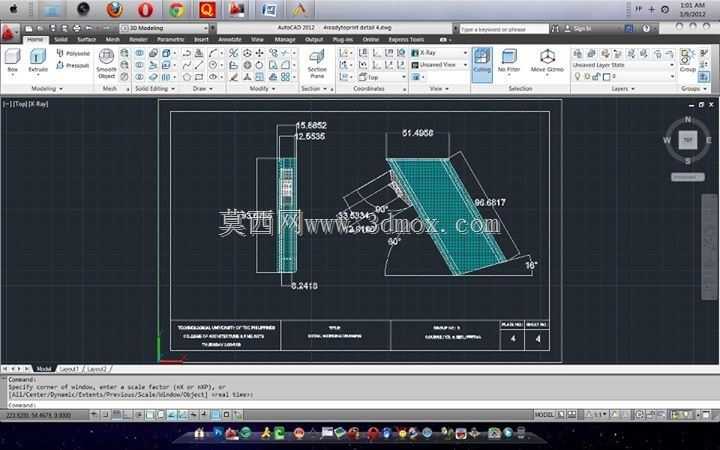Switch to the Mesh ribbon tab
The image size is (720, 450).
[112, 39]
